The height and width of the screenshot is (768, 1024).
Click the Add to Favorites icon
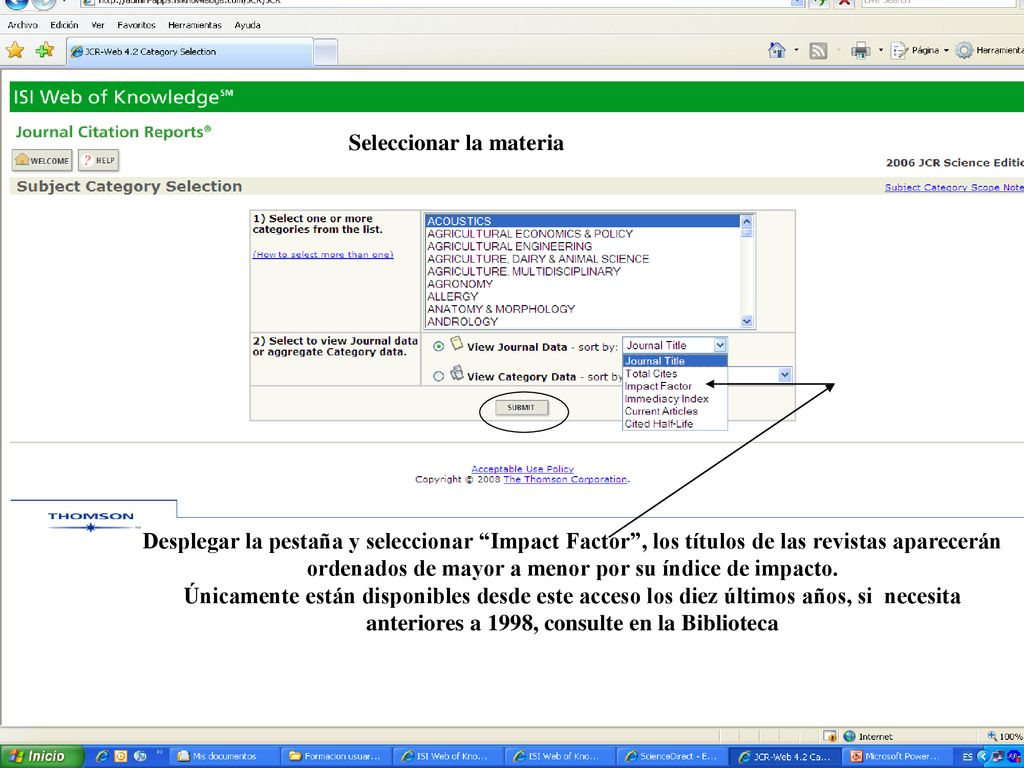tap(44, 50)
